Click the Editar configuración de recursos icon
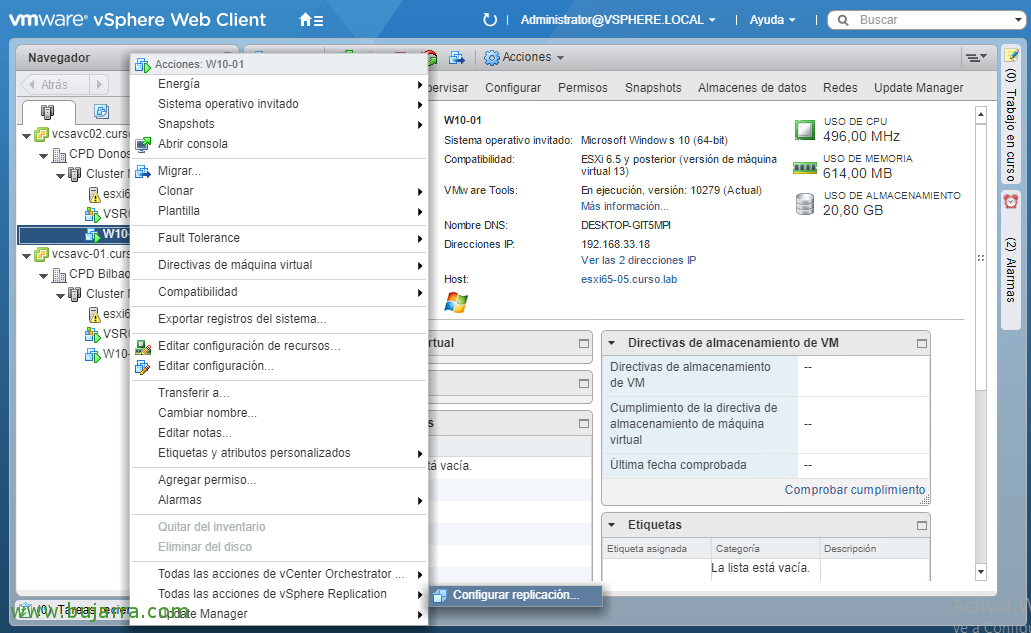The width and height of the screenshot is (1031, 633). 143,346
